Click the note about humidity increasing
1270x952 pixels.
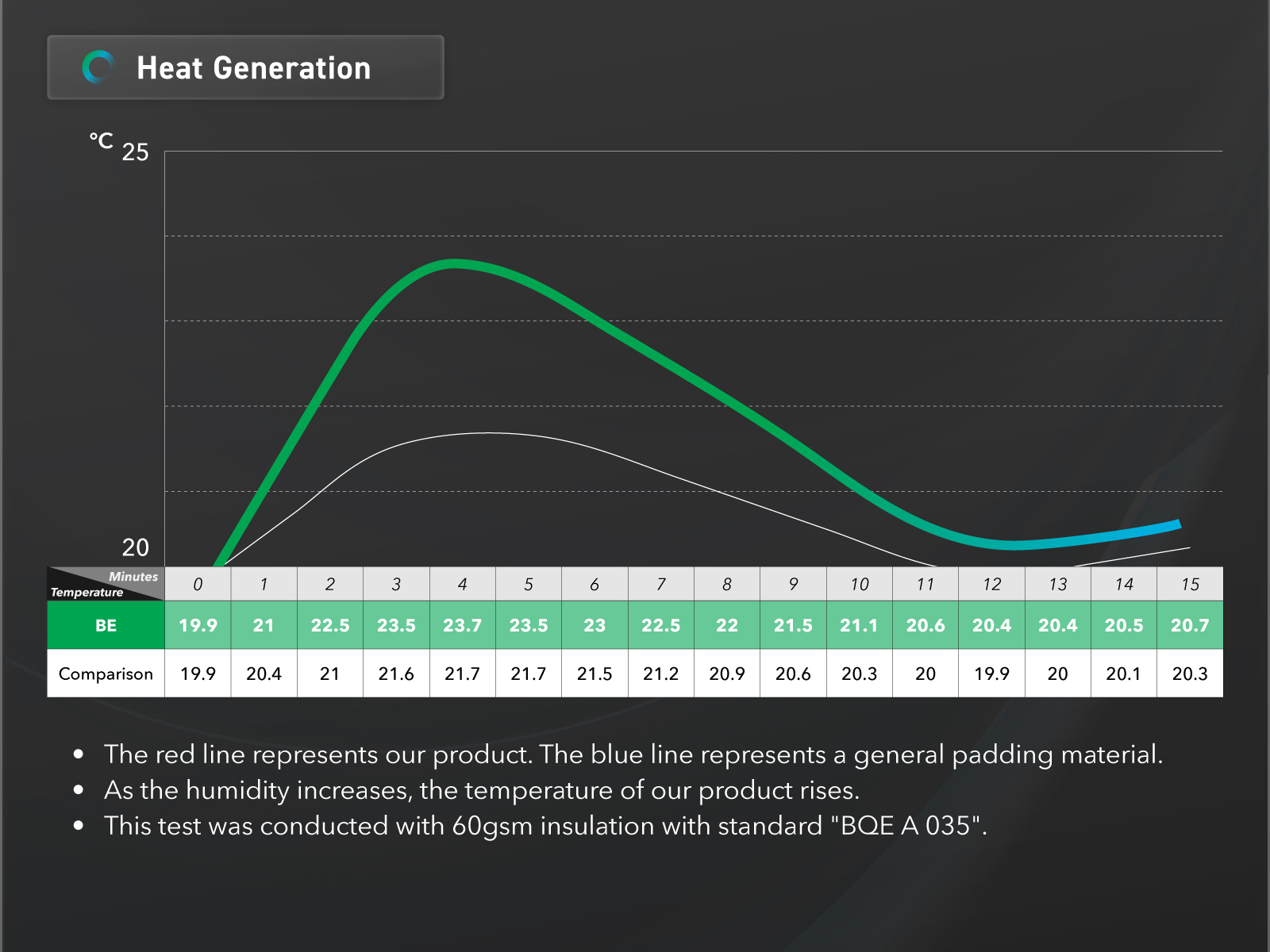481,790
